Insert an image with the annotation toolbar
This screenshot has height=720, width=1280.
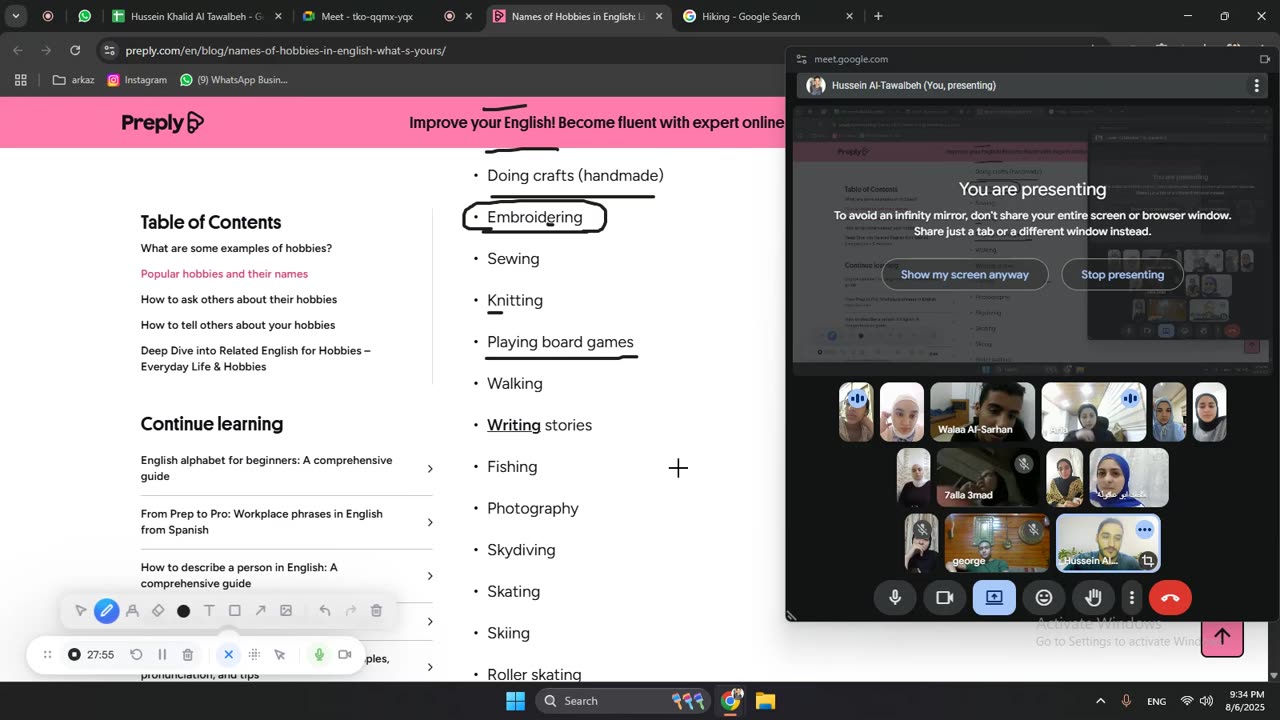pyautogui.click(x=286, y=611)
